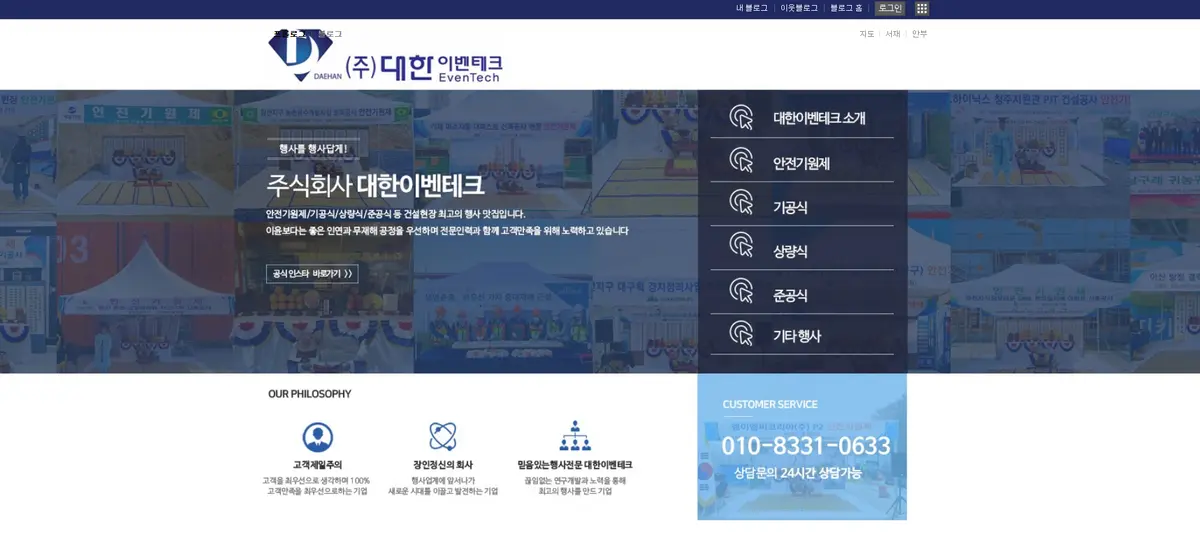Click cursor icon beside 준공식
This screenshot has height=538, width=1200.
point(741,291)
